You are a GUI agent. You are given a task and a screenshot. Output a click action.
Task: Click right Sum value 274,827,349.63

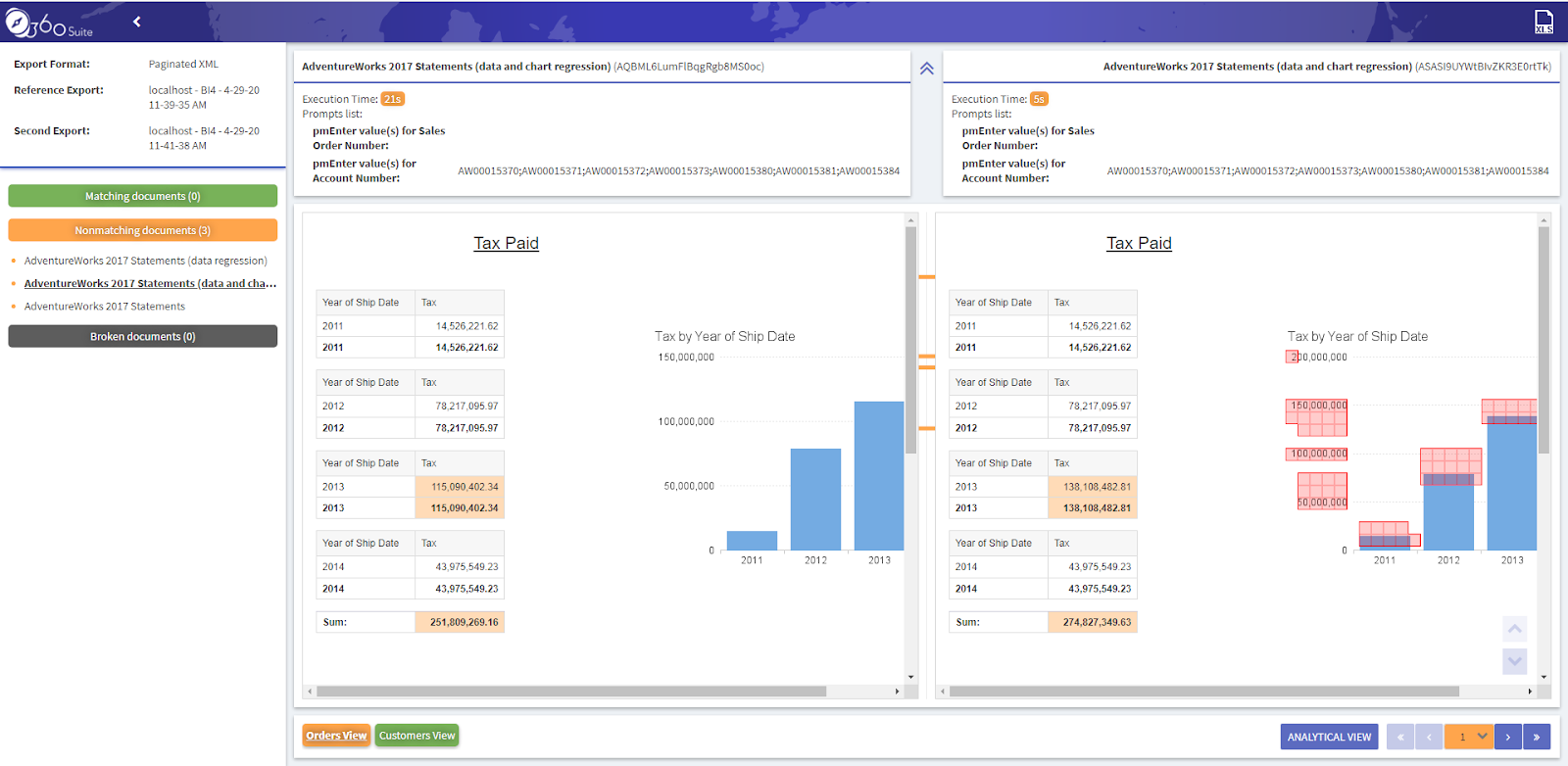pos(1093,622)
